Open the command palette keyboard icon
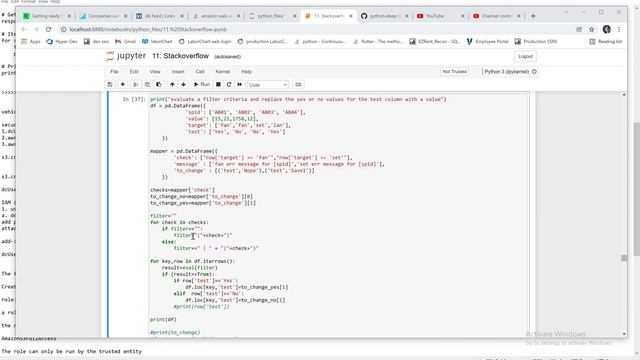640x360 pixels. coord(298,84)
